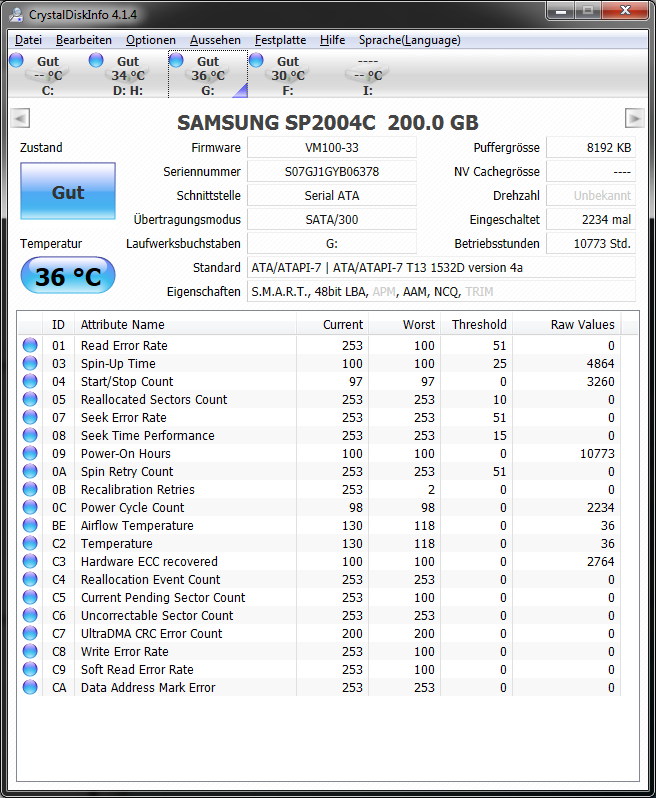This screenshot has height=798, width=656.
Task: Click status orb for Hardware ECC recovered
Action: pyautogui.click(x=30, y=561)
